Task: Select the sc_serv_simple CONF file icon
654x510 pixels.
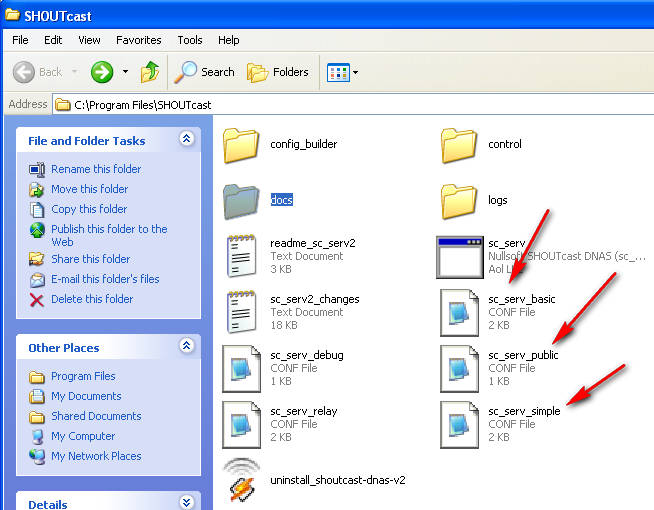Action: coord(459,425)
